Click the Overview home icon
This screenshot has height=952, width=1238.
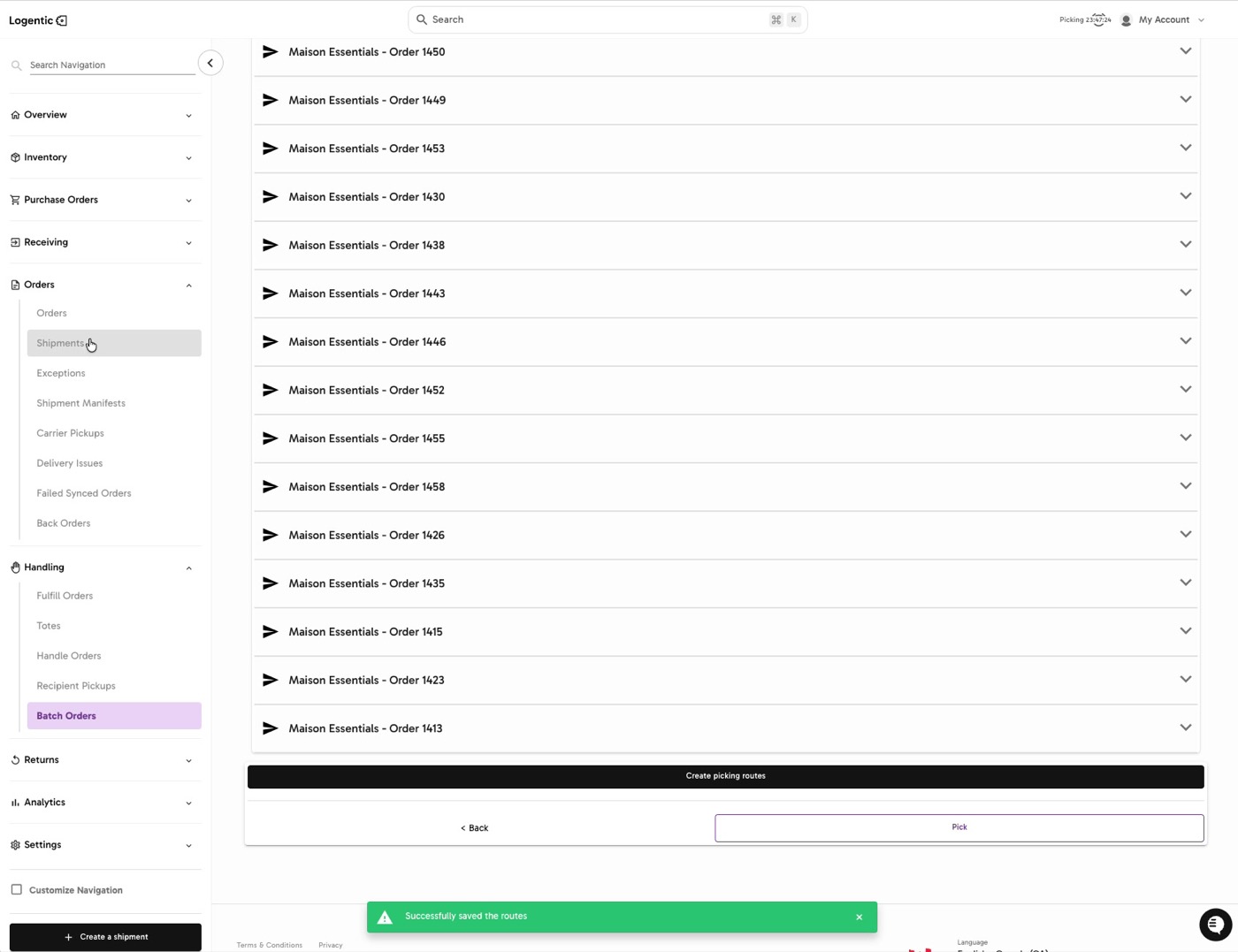[15, 115]
